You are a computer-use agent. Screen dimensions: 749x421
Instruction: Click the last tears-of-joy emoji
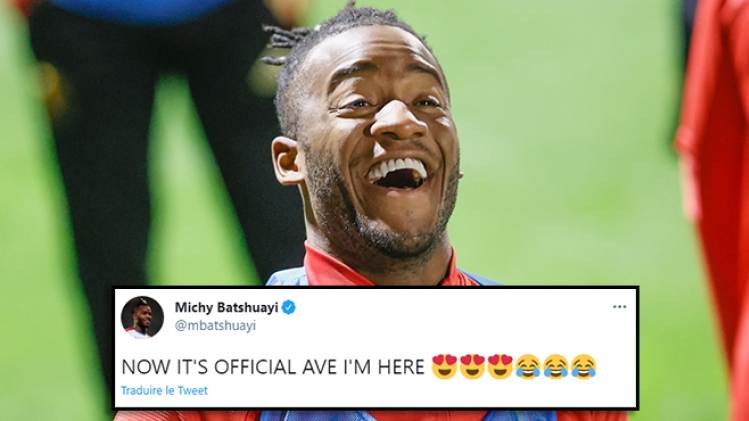[584, 367]
